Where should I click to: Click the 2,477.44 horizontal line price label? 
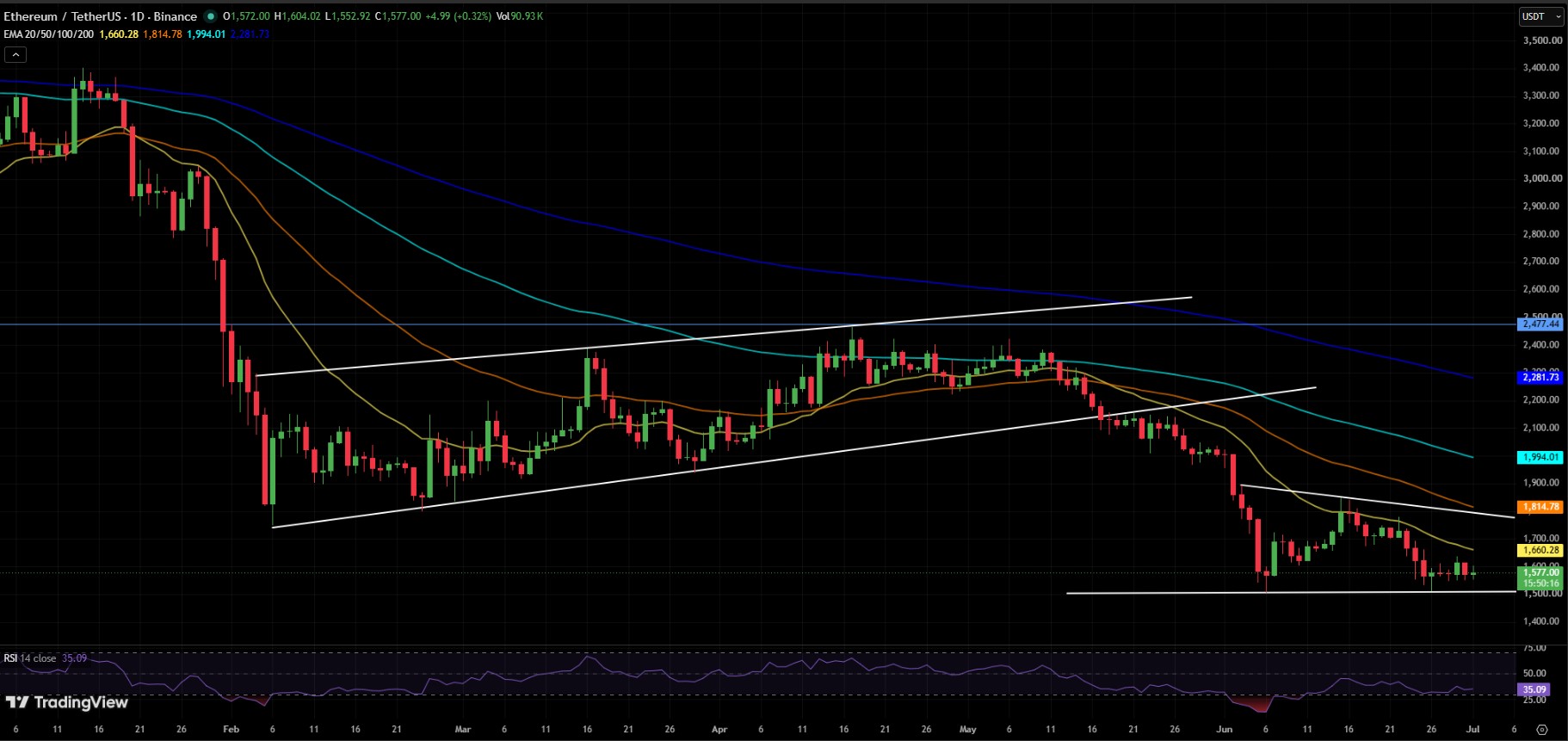click(x=1540, y=324)
